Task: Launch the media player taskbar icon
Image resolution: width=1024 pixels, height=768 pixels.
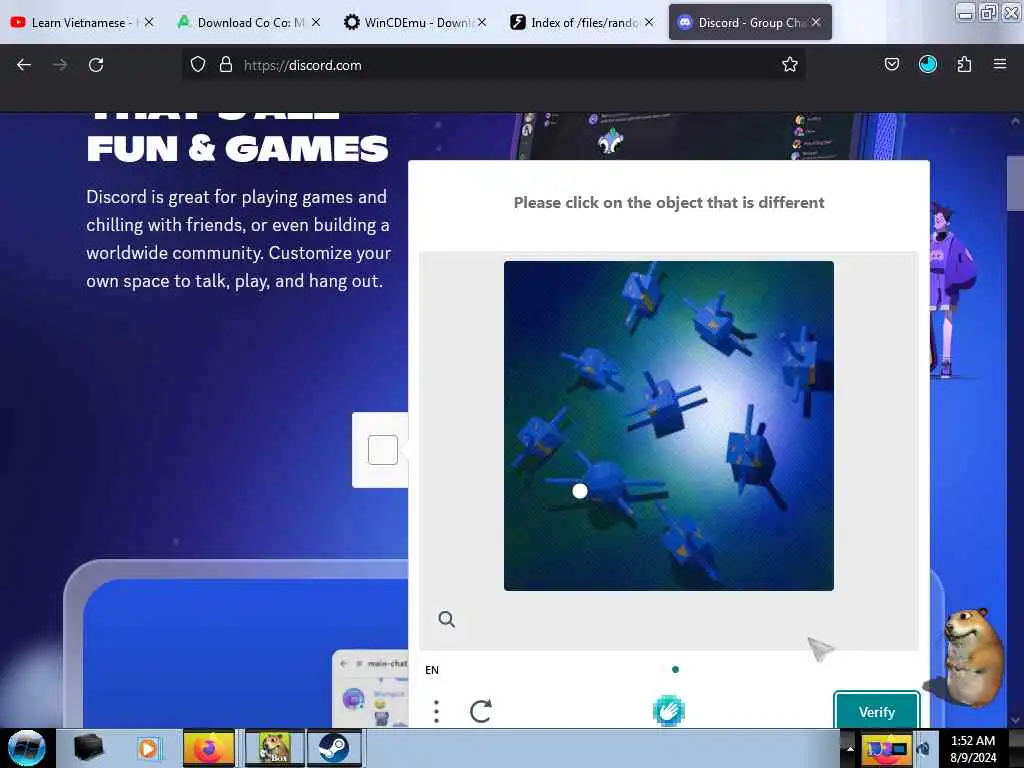Action: tap(148, 748)
